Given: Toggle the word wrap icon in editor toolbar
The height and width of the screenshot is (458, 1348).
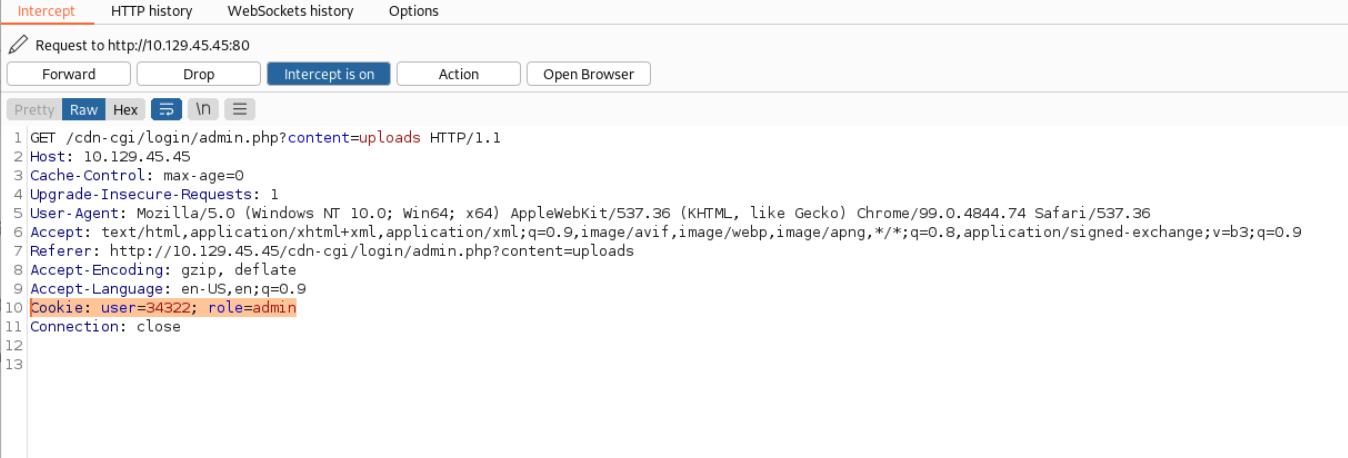Looking at the screenshot, I should (x=166, y=109).
